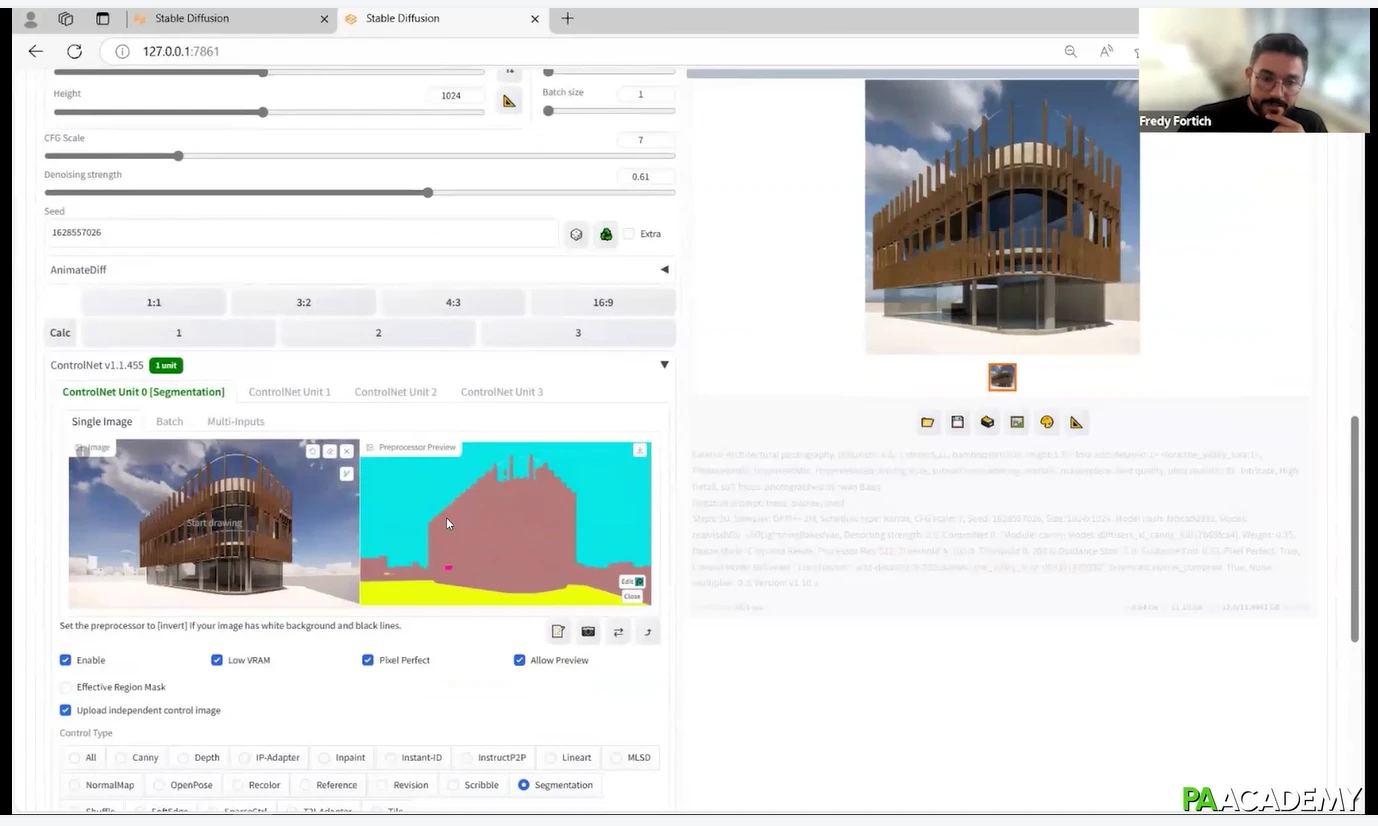The image size is (1378, 826).
Task: Open the tab actions menu icon
Action: pos(102,19)
